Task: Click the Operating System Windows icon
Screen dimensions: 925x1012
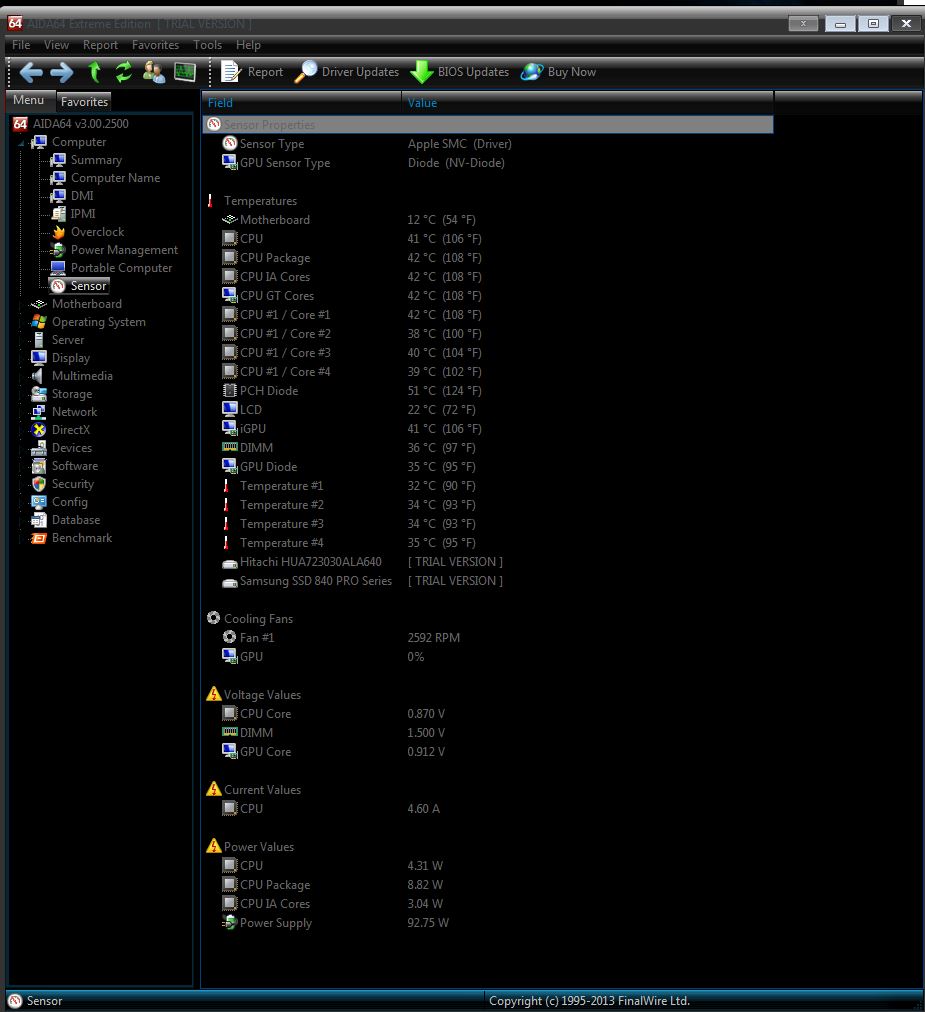Action: 39,322
